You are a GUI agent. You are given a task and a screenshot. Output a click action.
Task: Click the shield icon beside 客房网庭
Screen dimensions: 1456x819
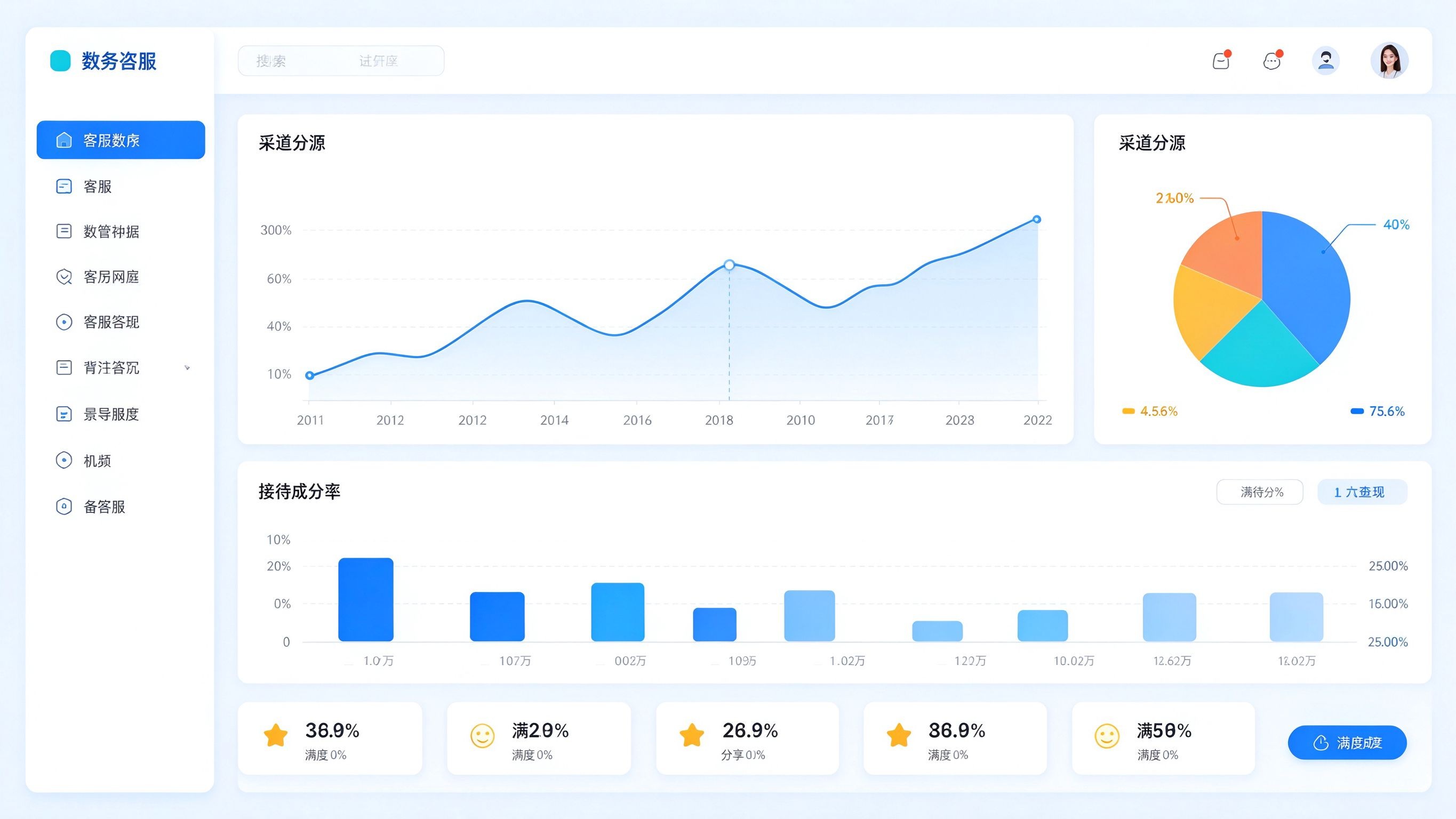[64, 276]
